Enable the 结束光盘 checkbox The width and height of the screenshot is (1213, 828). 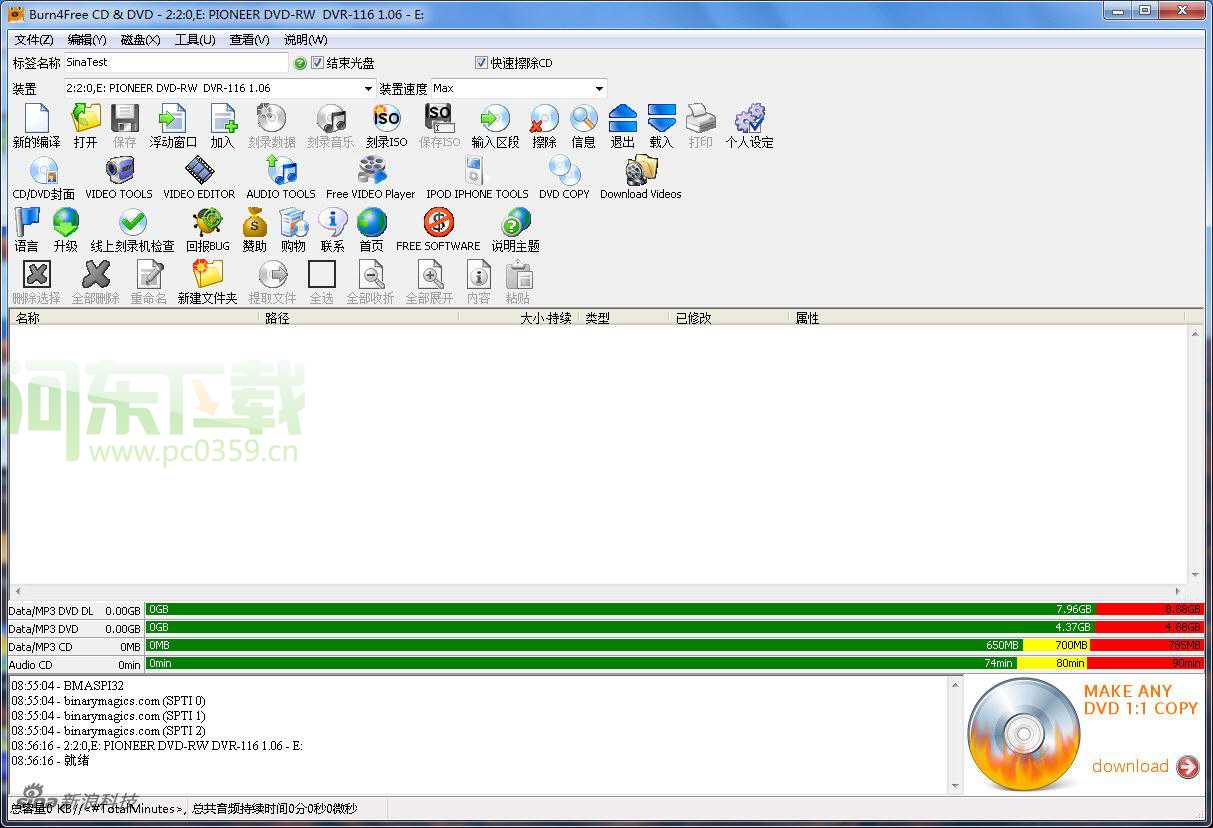click(x=317, y=62)
